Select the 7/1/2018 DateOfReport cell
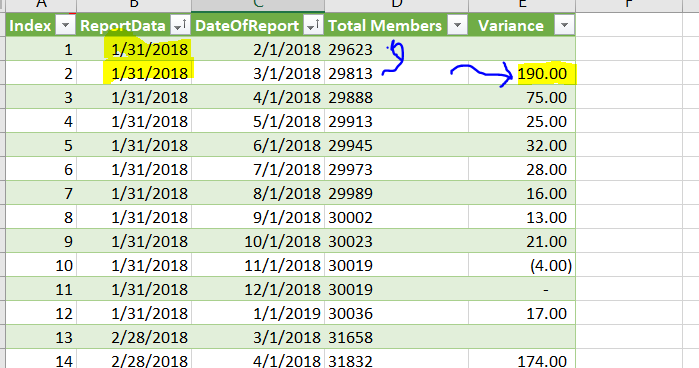This screenshot has height=368, width=699. [258, 170]
